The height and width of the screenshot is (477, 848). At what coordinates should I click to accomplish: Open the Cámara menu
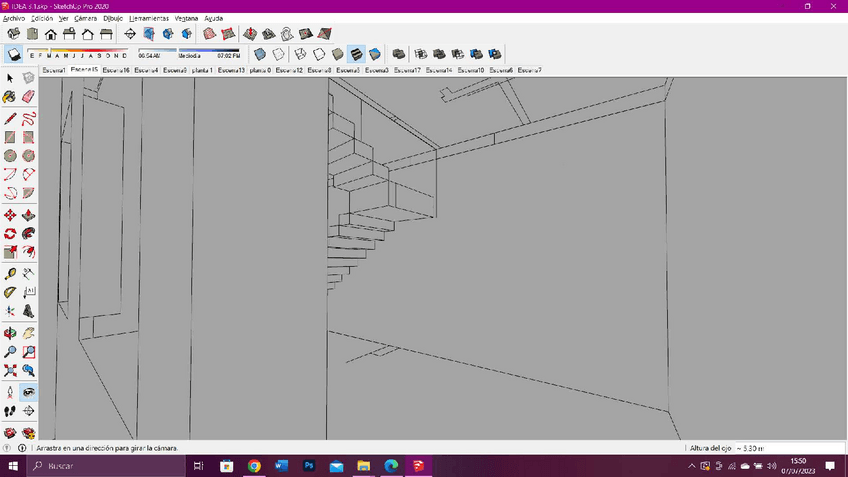[85, 18]
